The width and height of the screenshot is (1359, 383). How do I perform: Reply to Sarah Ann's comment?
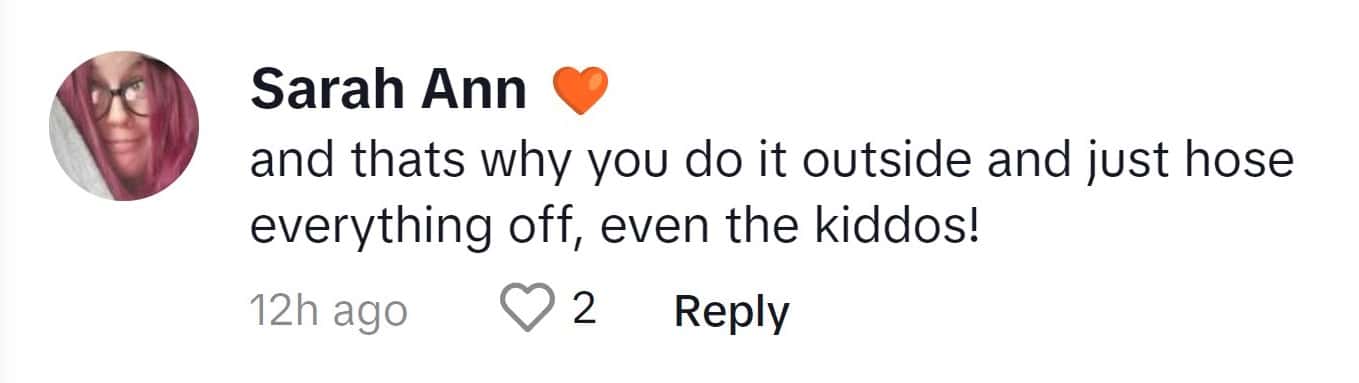[x=731, y=311]
